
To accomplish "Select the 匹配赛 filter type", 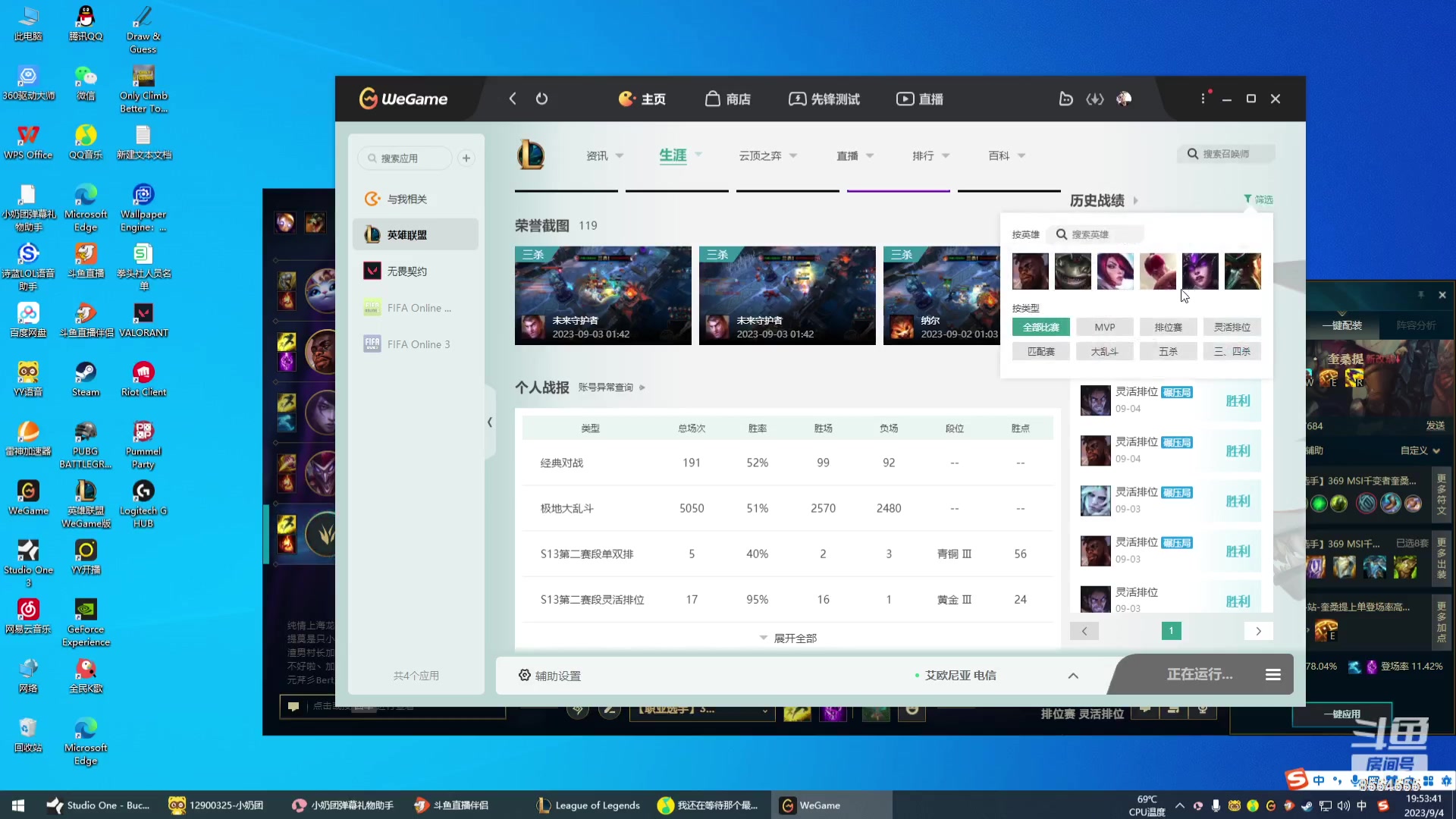I will tap(1041, 351).
